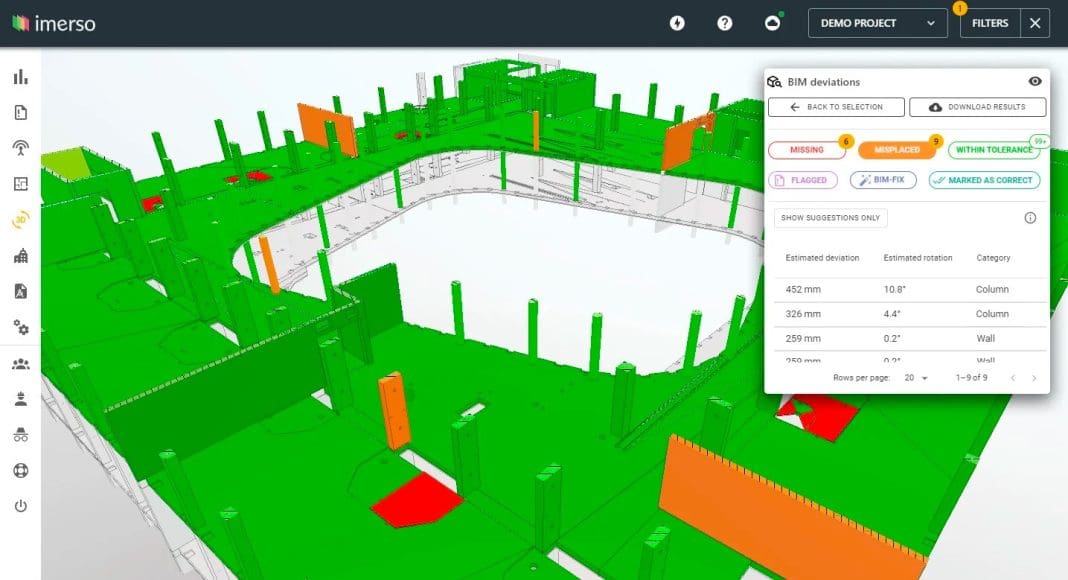Open the Filters button in top bar
This screenshot has width=1068, height=580.
click(x=989, y=23)
